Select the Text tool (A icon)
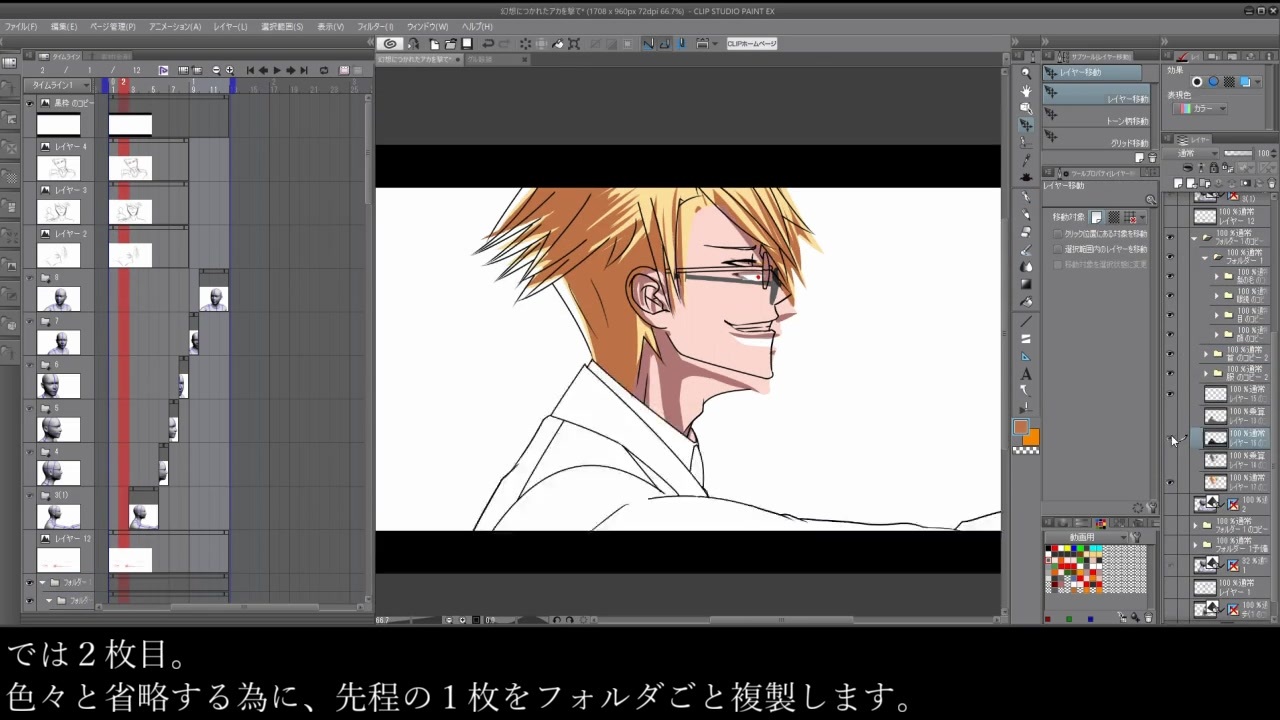This screenshot has height=720, width=1280. pos(1026,374)
